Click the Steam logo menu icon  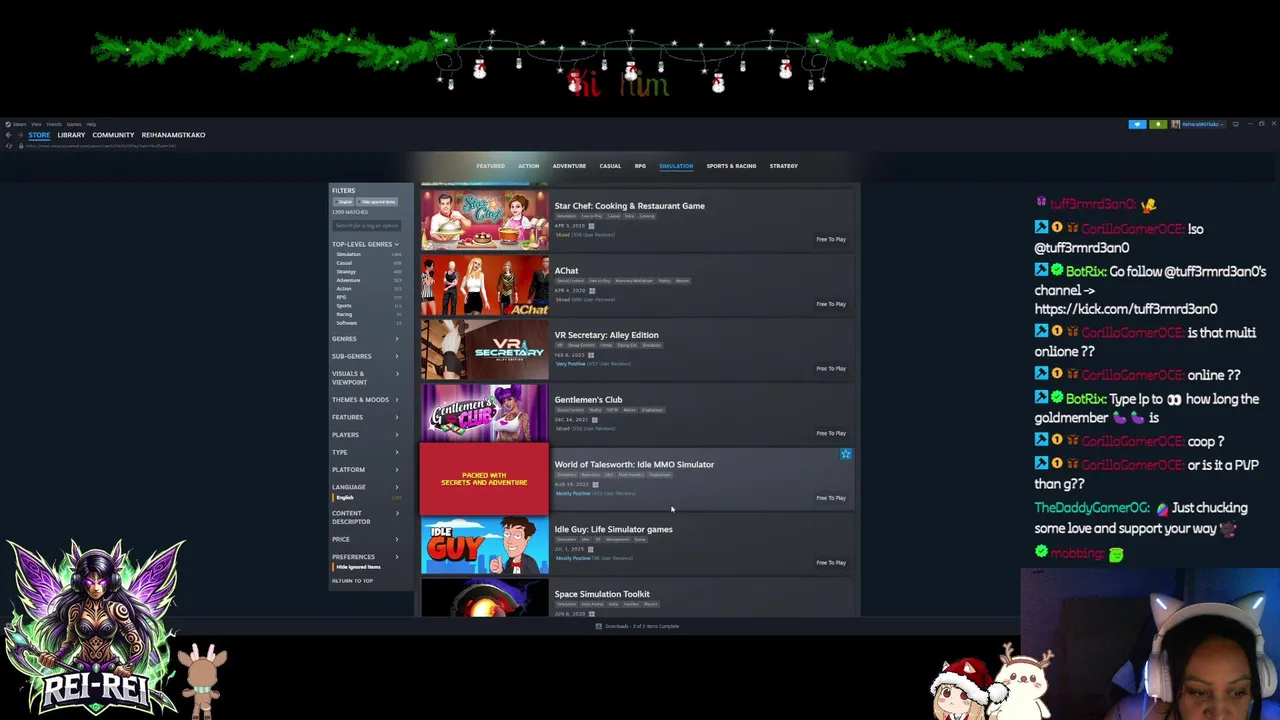pyautogui.click(x=7, y=124)
